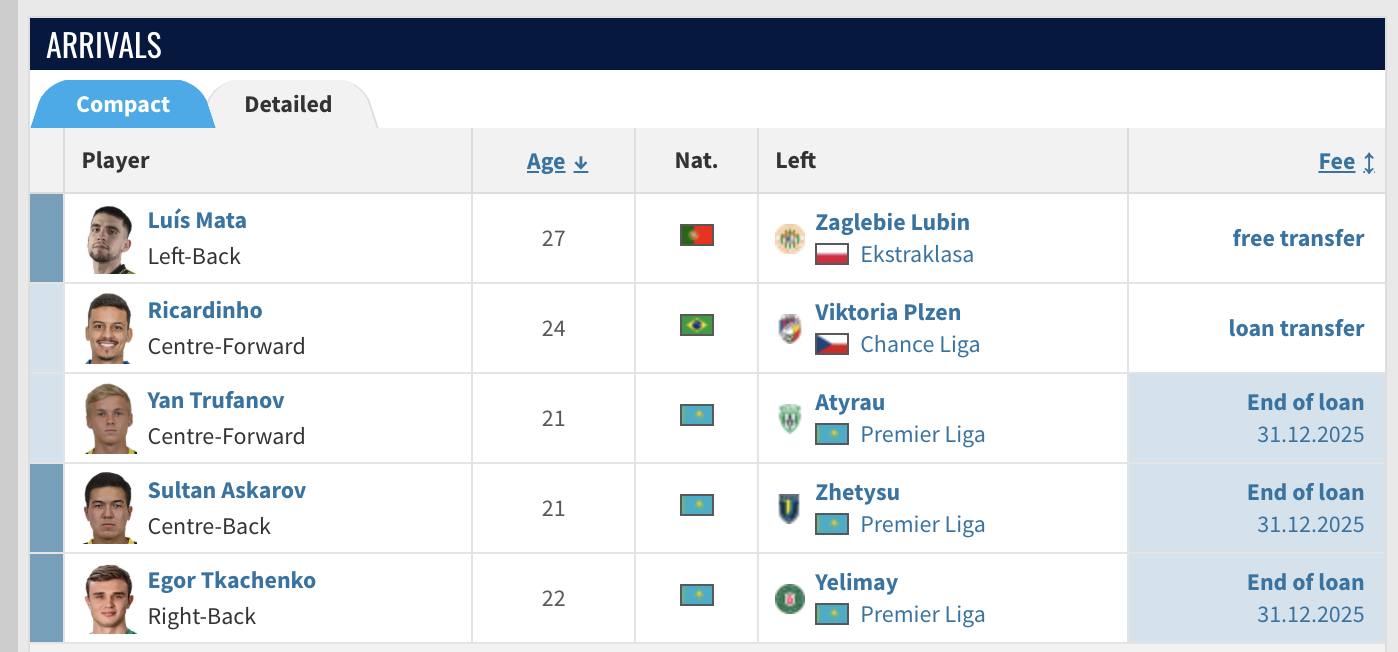Click the Yelimay club crest icon
The image size is (1398, 652).
click(x=790, y=598)
